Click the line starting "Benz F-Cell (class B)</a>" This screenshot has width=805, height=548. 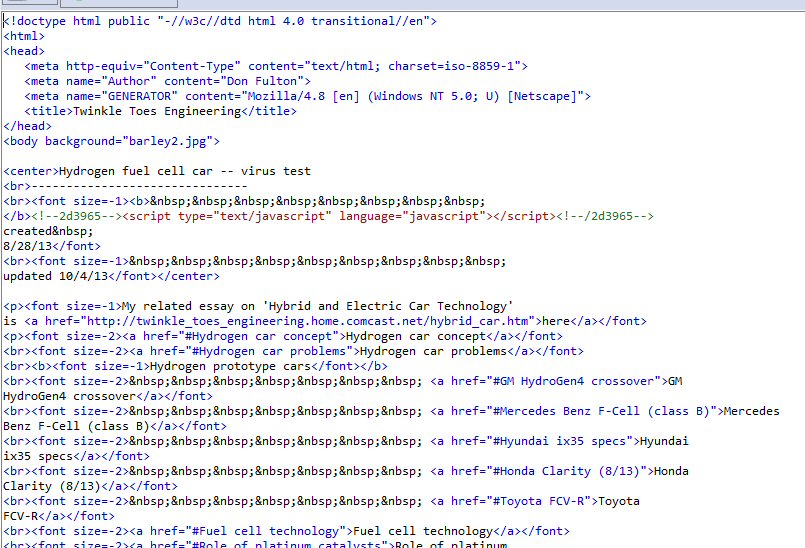click(x=114, y=426)
